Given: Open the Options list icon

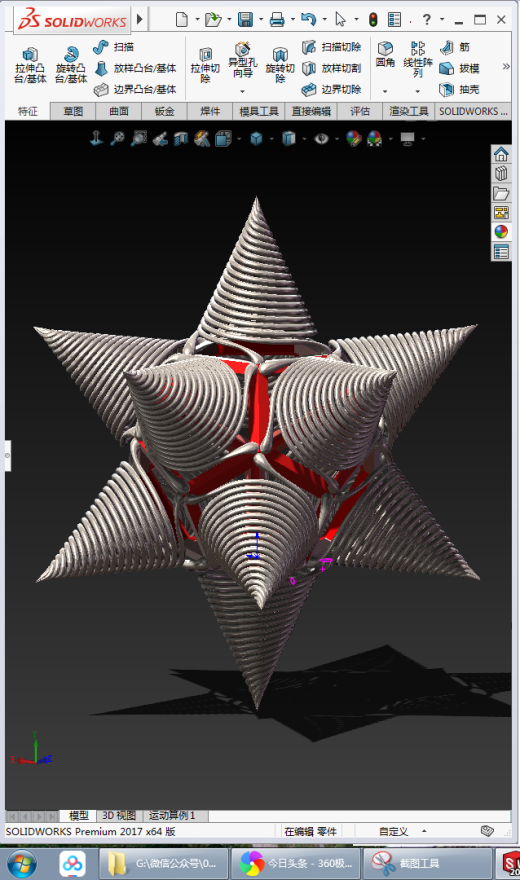Looking at the screenshot, I should (x=395, y=20).
